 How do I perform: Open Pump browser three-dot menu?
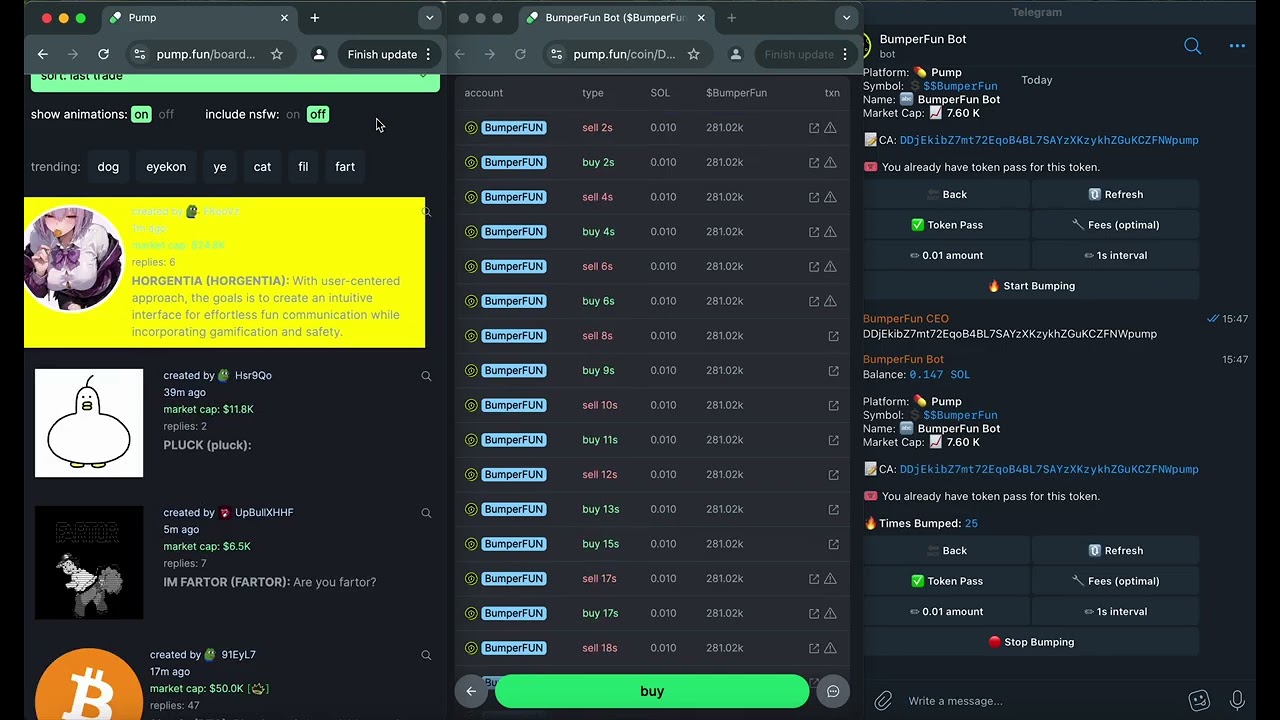(428, 54)
